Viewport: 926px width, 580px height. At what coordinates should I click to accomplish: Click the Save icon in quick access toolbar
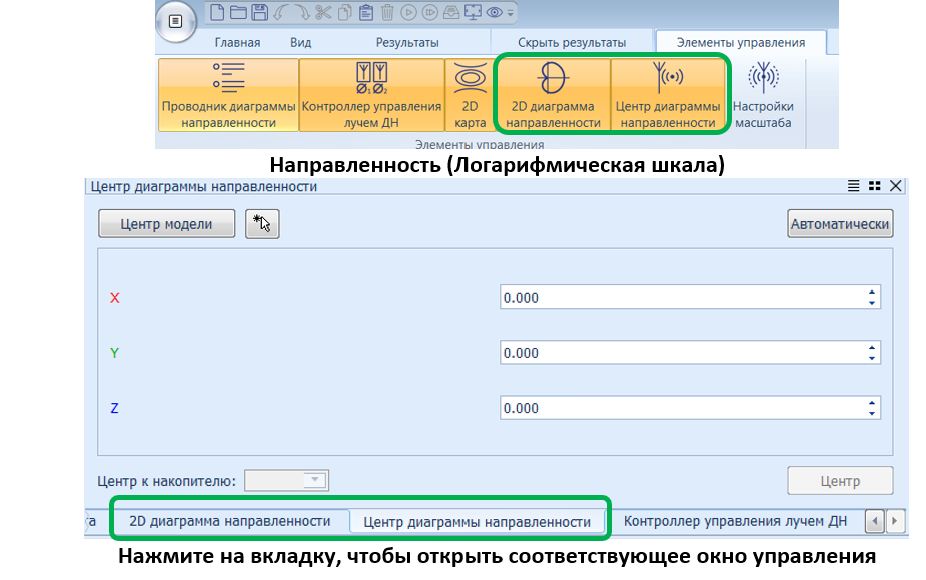259,13
